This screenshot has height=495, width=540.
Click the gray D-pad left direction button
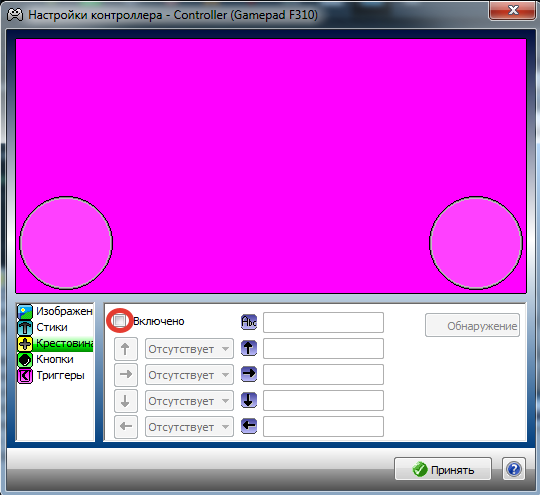[x=126, y=427]
